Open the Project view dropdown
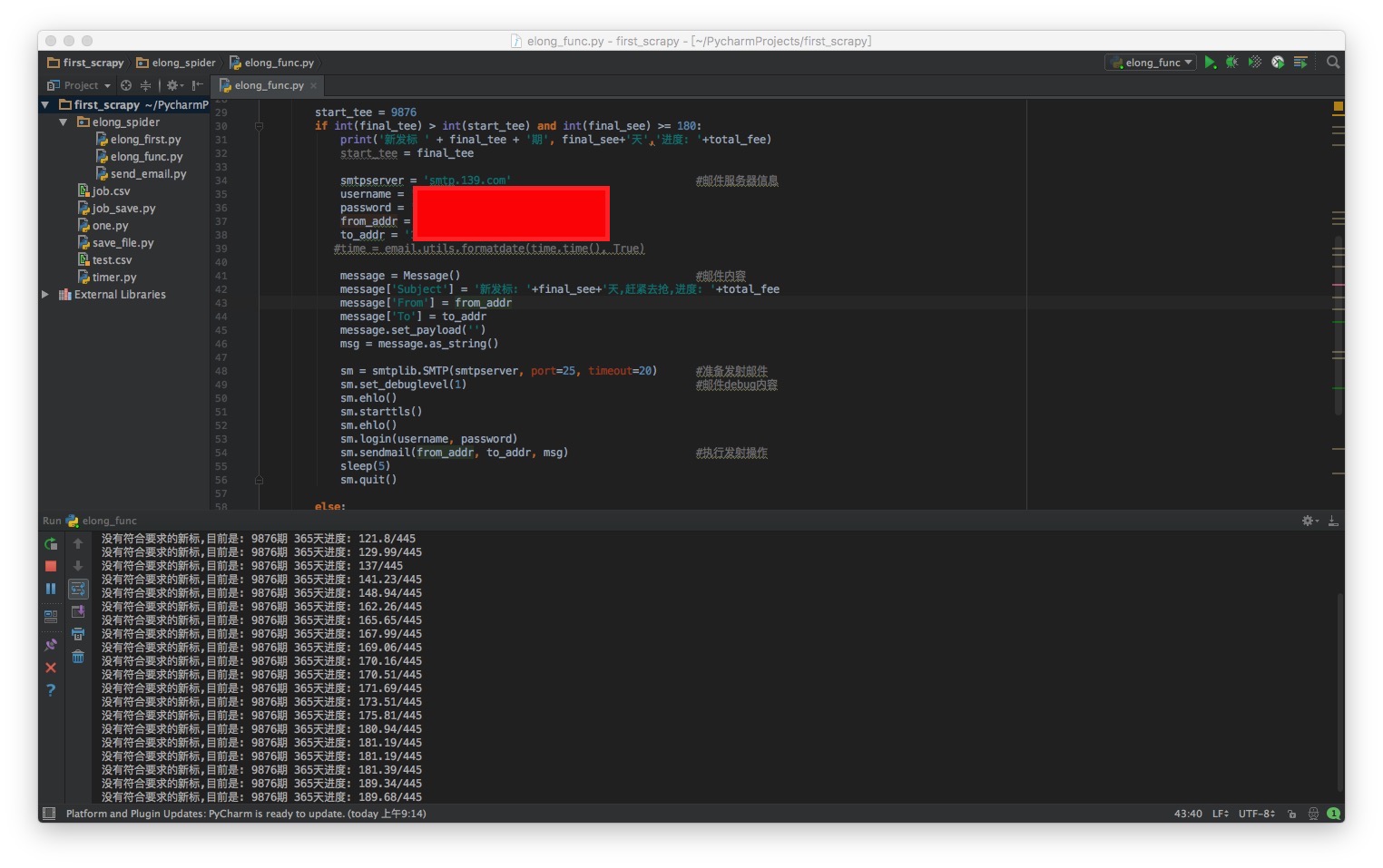This screenshot has width=1383, height=868. point(79,85)
